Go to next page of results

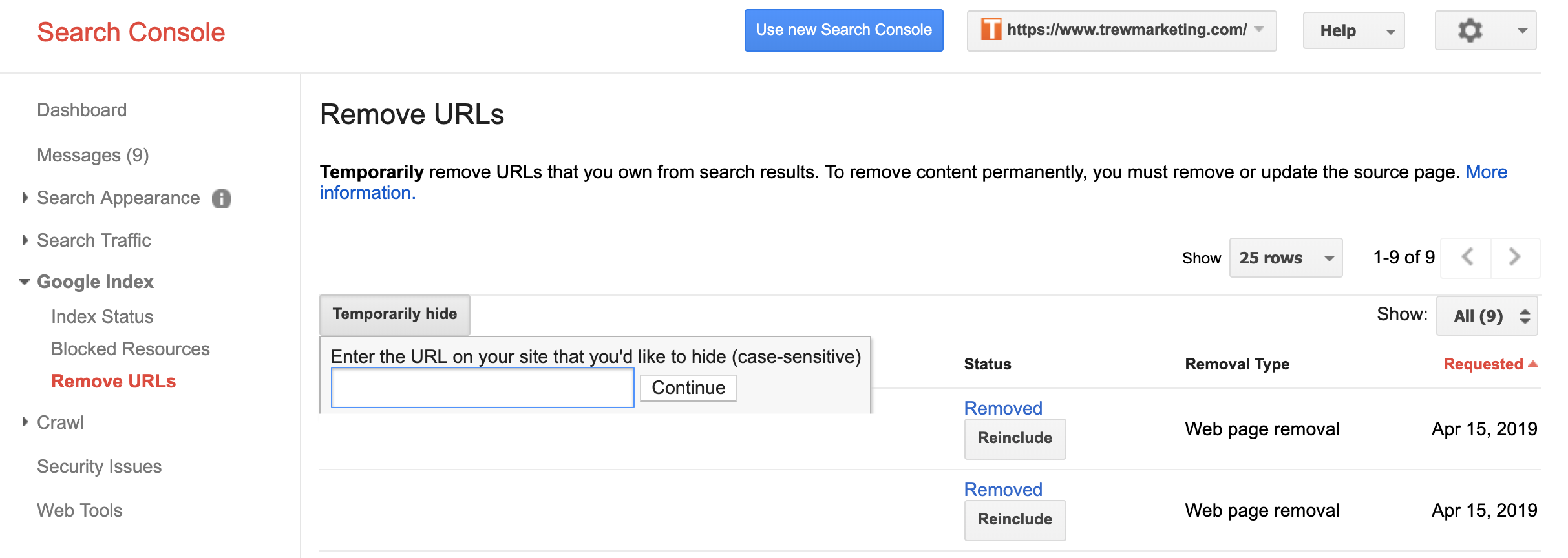1515,257
